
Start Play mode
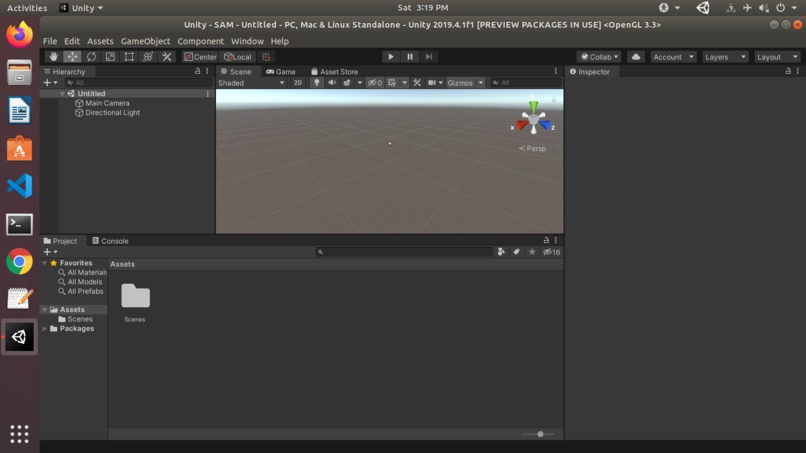coord(391,57)
